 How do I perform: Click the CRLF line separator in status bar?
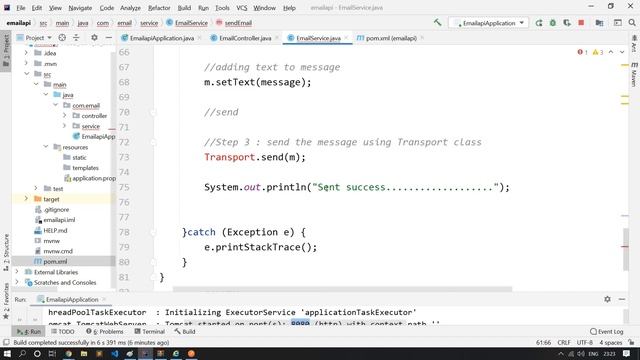(x=564, y=342)
